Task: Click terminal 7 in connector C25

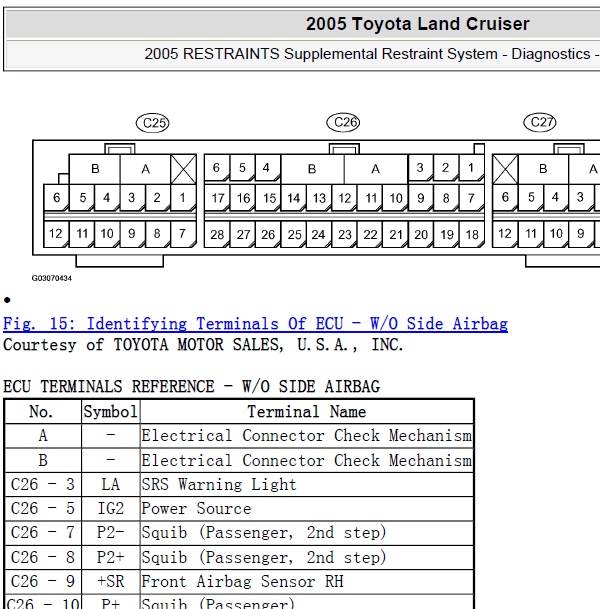Action: (x=183, y=234)
